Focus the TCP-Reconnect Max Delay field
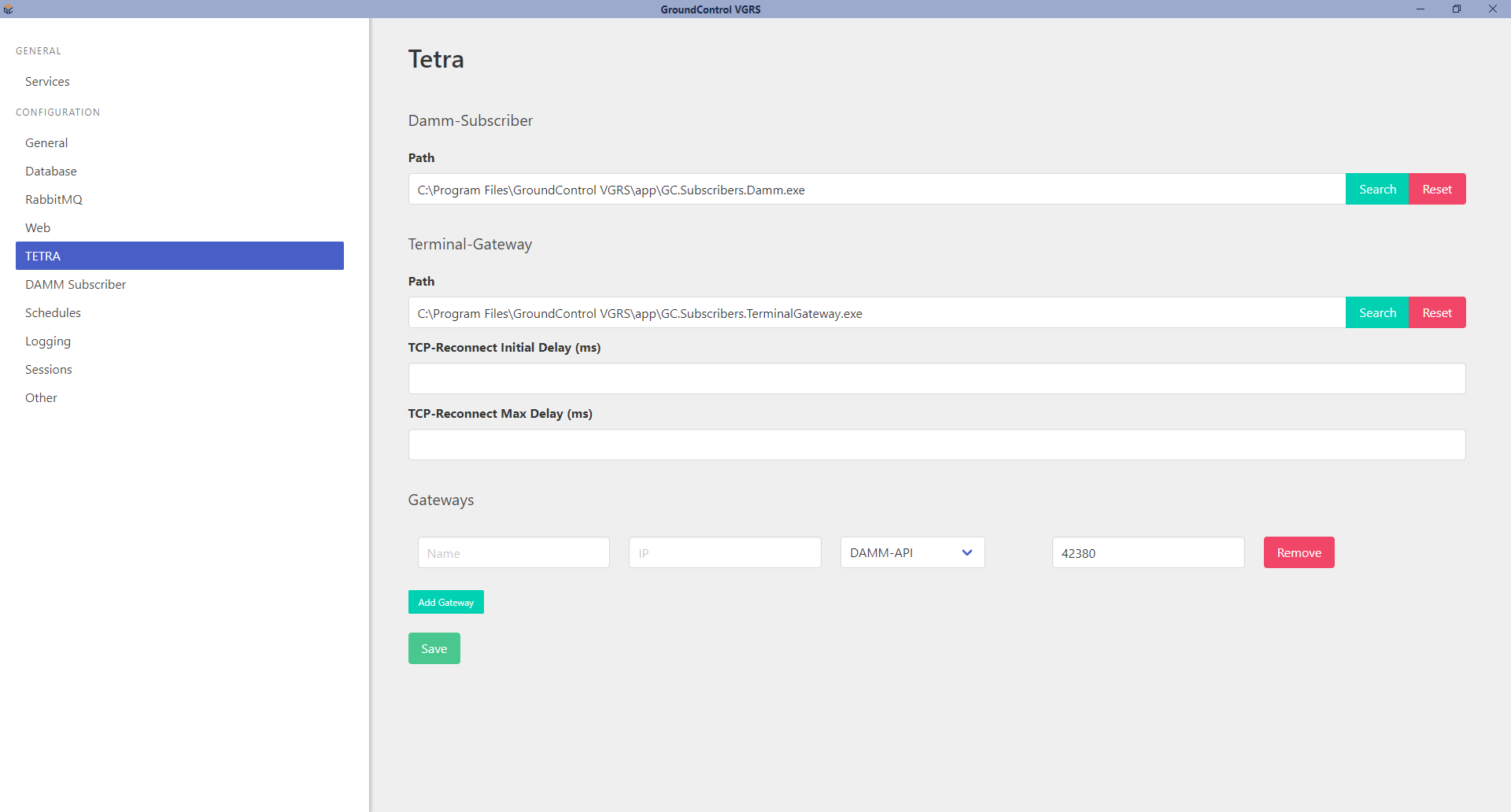Viewport: 1511px width, 812px height. [x=936, y=445]
